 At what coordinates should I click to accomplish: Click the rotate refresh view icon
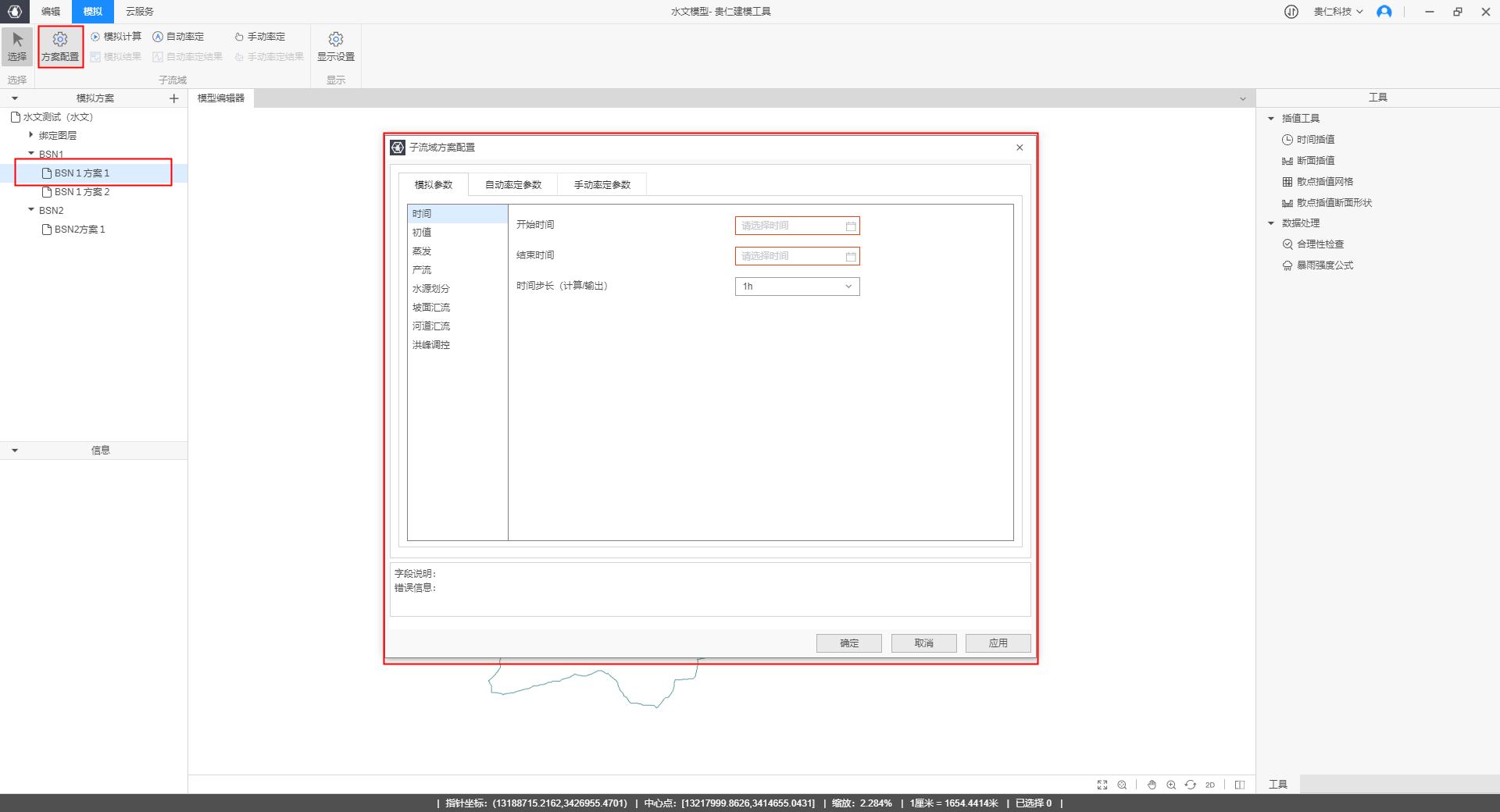pos(1191,785)
